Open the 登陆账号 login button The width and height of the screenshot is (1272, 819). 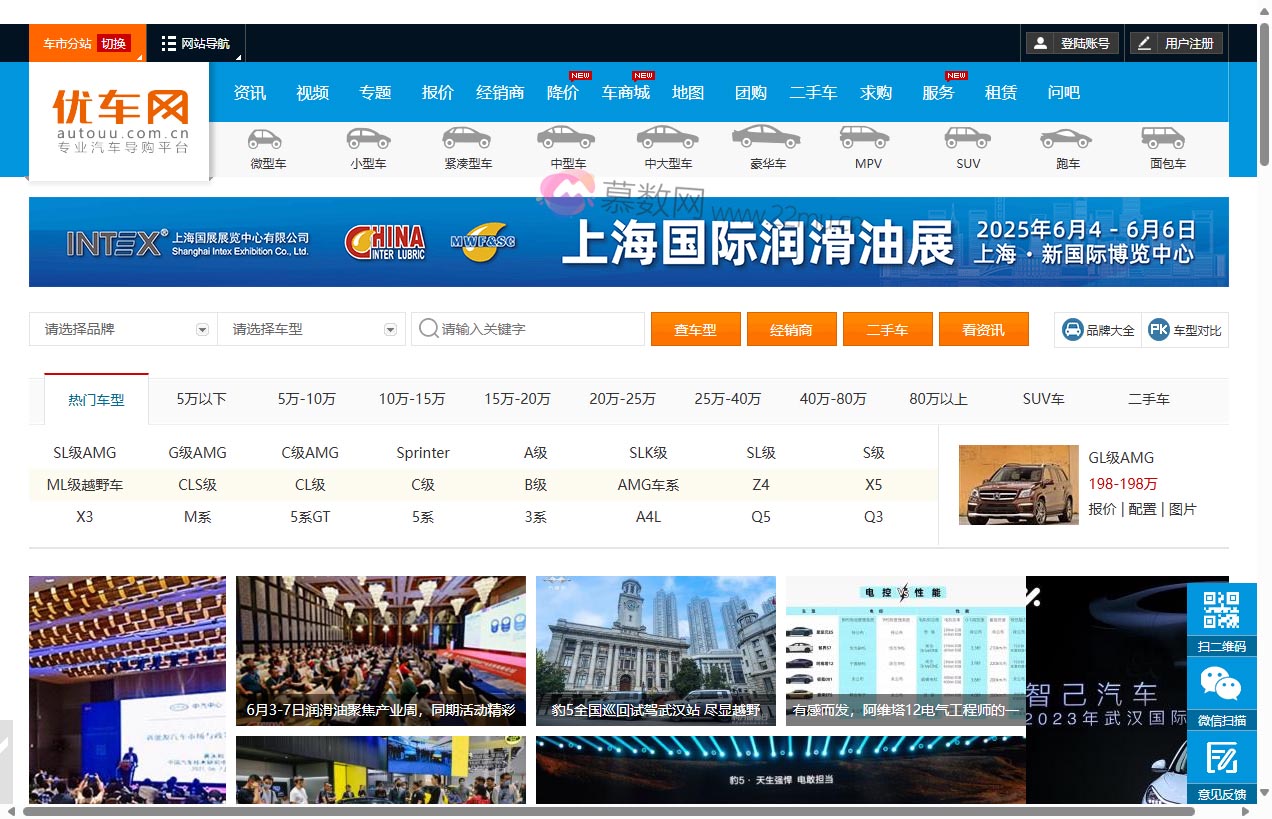[x=1070, y=43]
